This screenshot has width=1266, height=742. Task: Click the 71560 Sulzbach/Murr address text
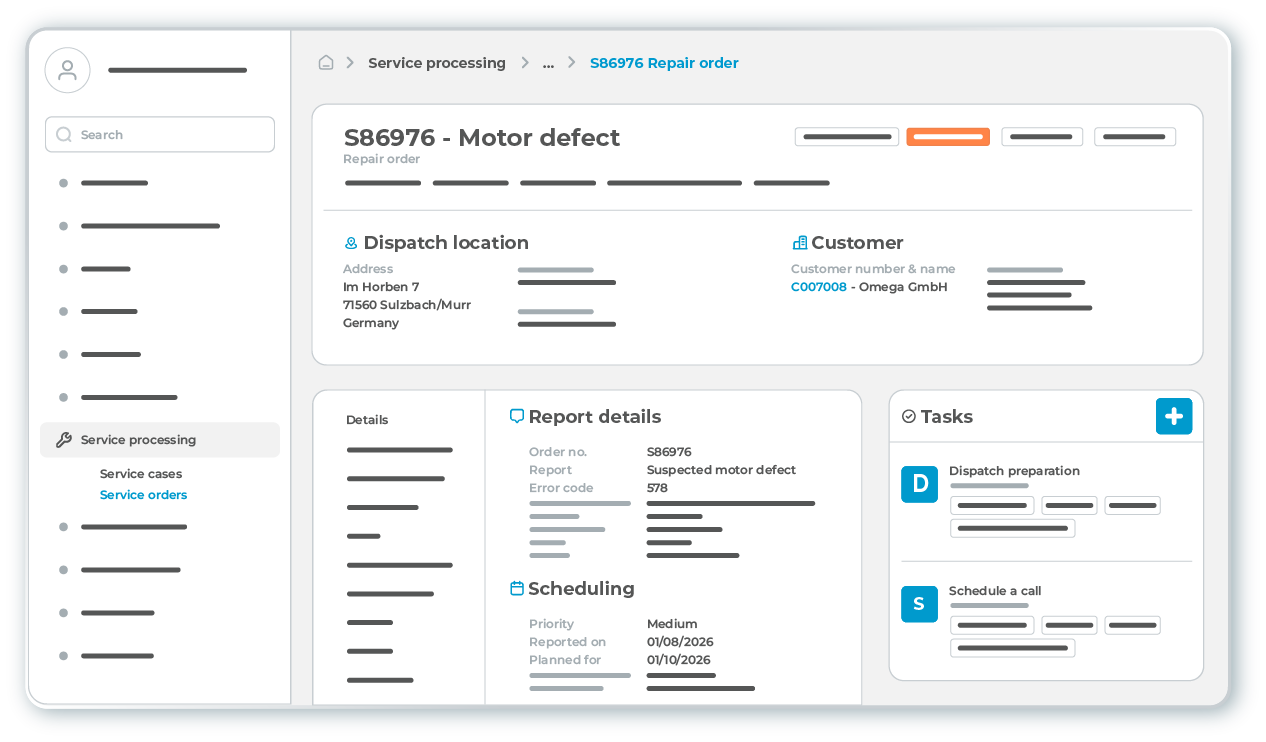407,305
